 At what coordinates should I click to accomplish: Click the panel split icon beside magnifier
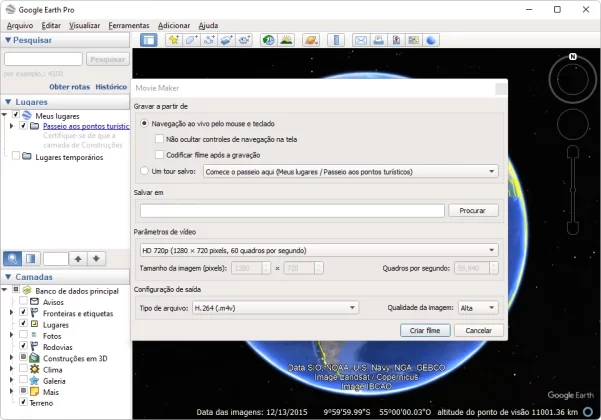[x=31, y=259]
